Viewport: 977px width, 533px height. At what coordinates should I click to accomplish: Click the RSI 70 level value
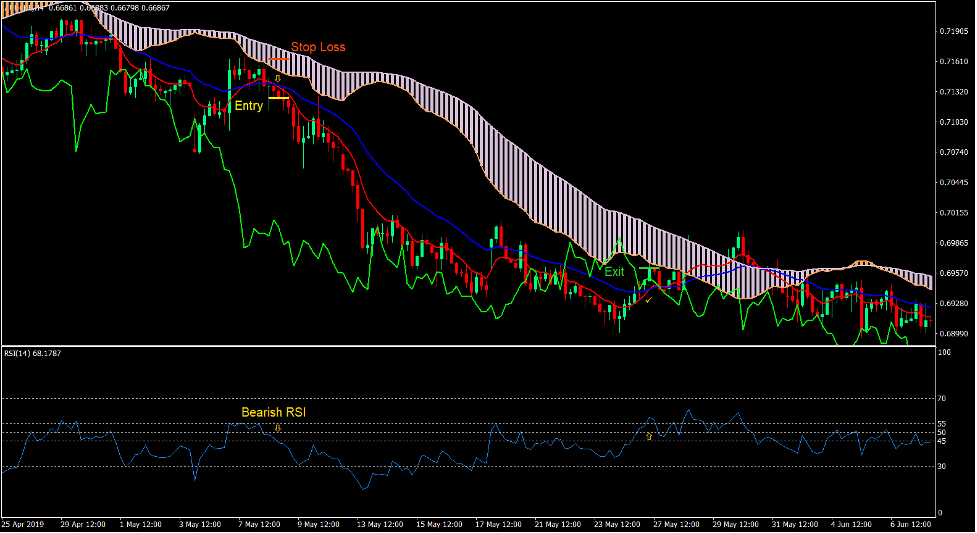pyautogui.click(x=943, y=398)
